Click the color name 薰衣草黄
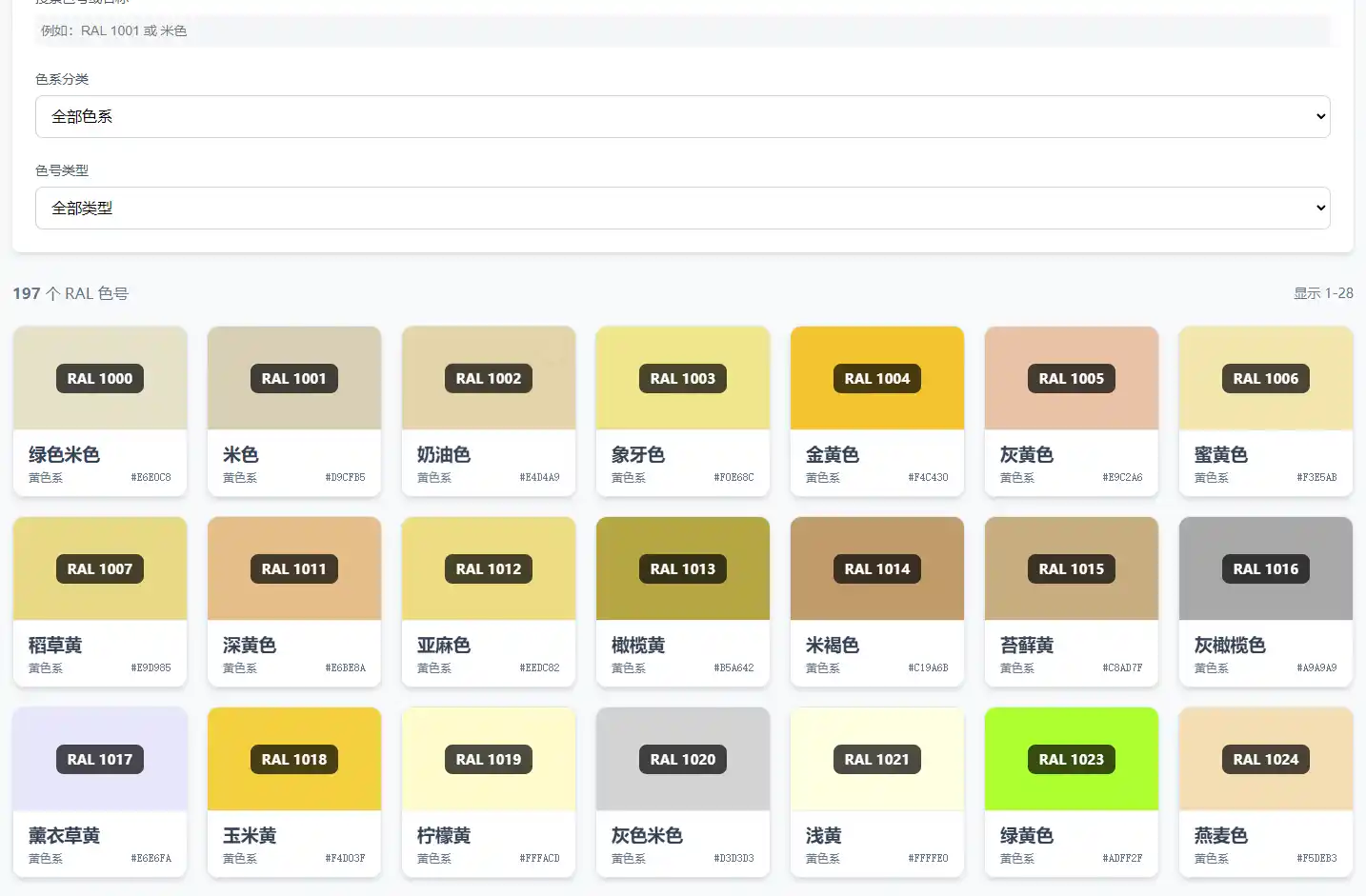The image size is (1366, 896). [x=64, y=836]
